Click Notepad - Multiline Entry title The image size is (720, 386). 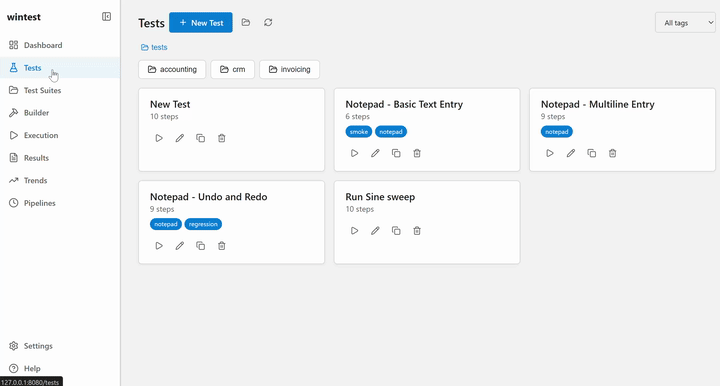(x=597, y=104)
